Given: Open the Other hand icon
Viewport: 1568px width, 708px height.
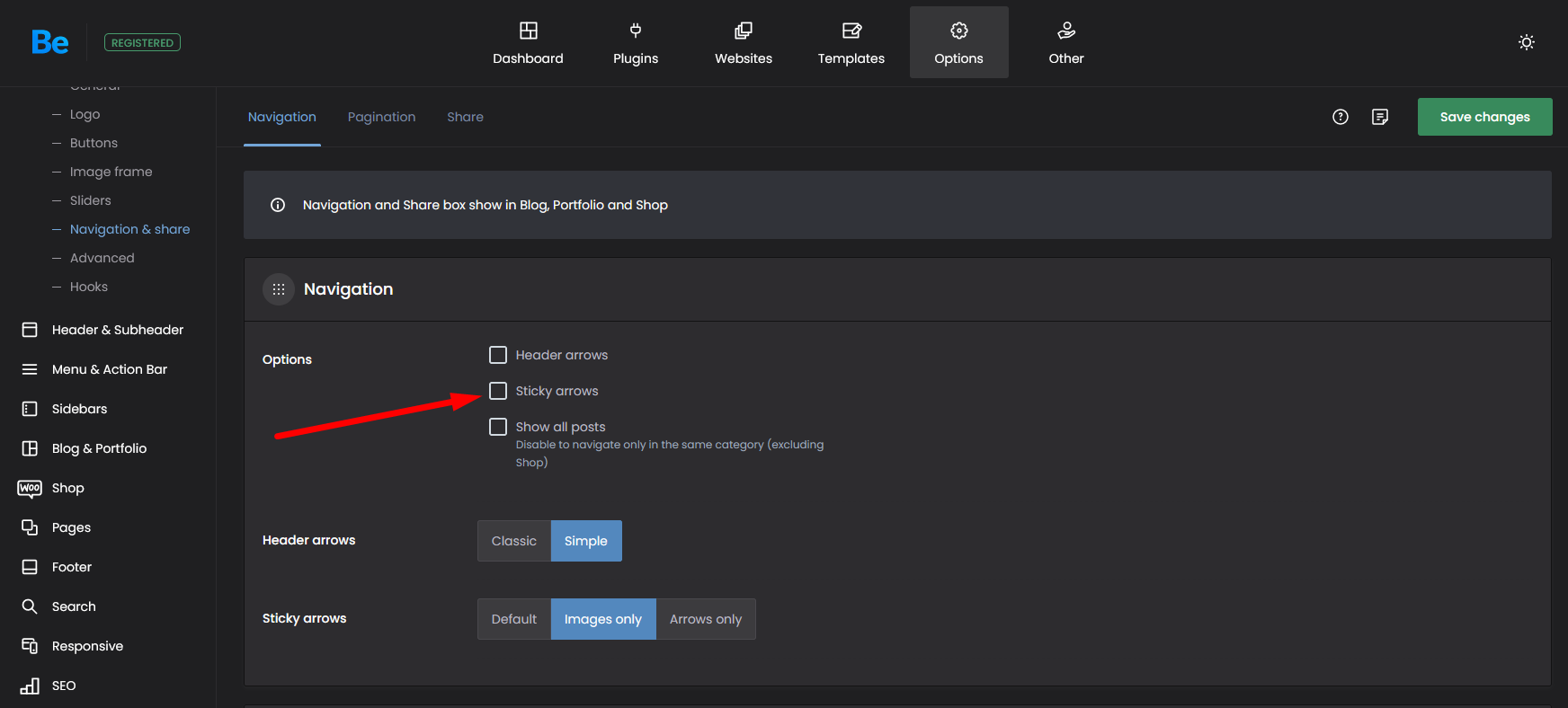Looking at the screenshot, I should tap(1066, 31).
